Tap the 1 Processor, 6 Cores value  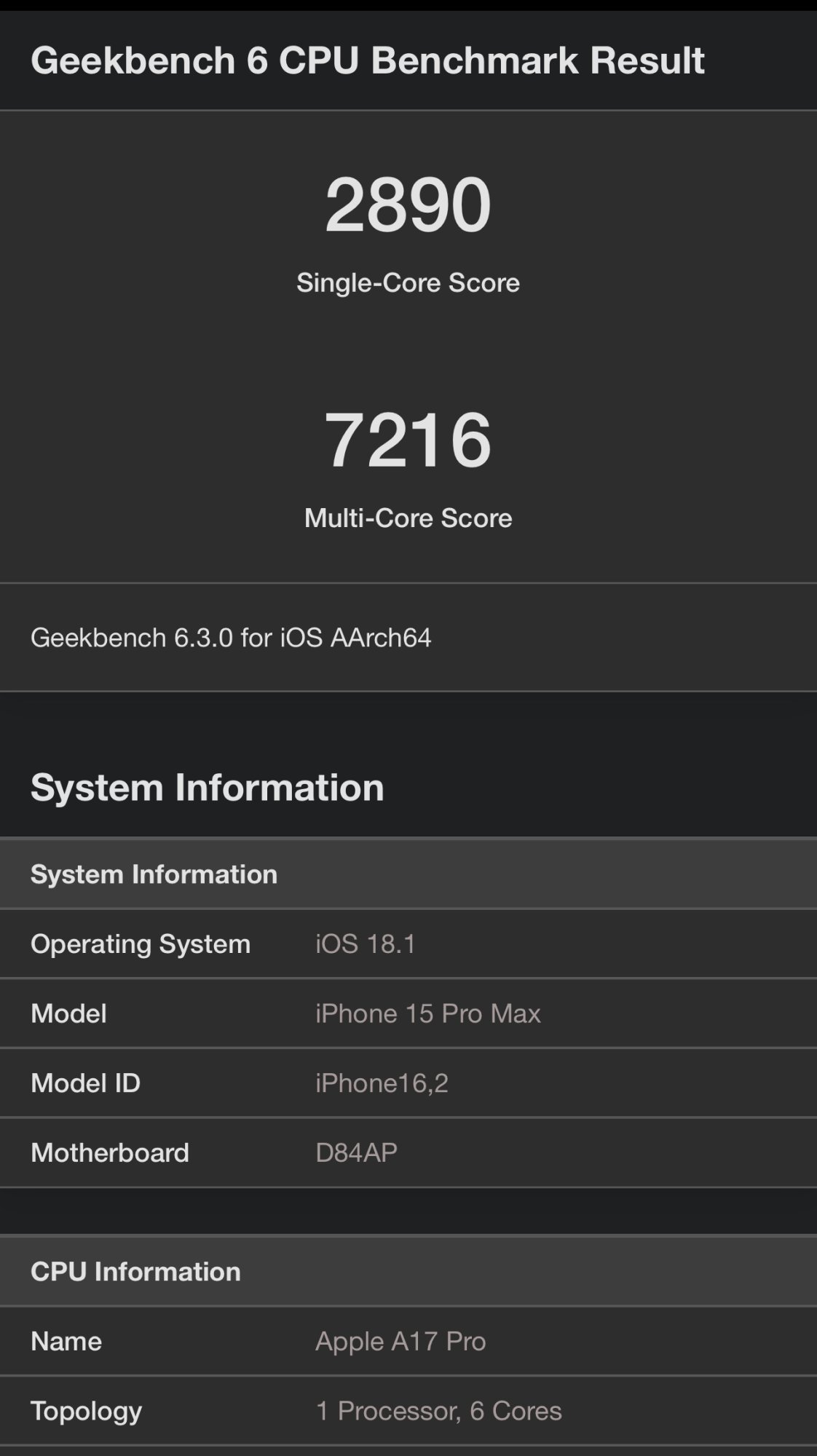438,1411
